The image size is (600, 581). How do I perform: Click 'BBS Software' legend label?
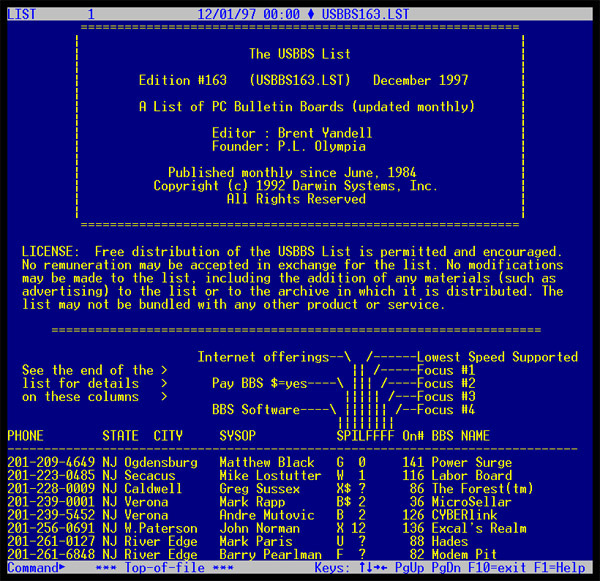point(256,410)
